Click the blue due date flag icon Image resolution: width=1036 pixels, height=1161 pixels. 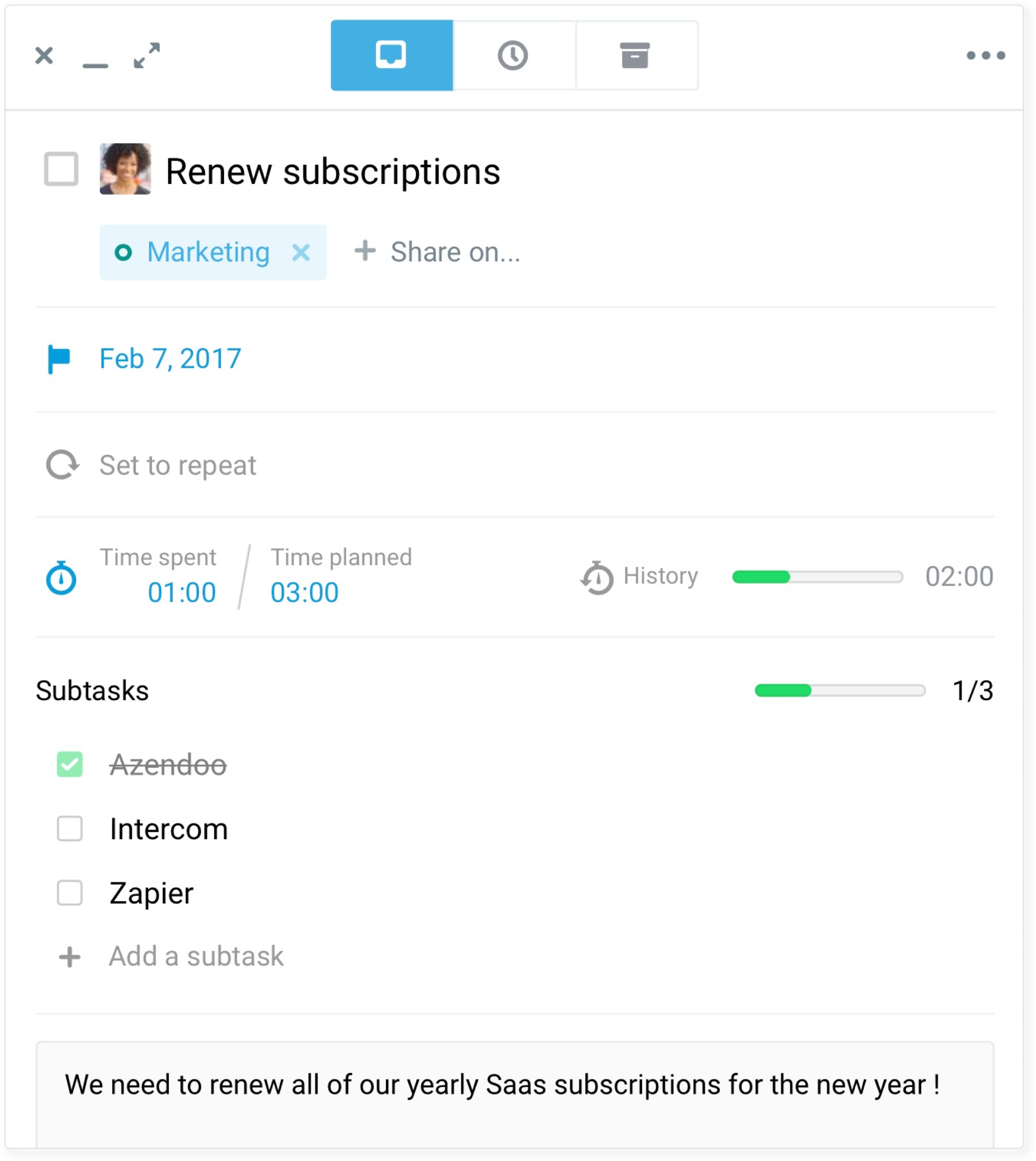[58, 359]
